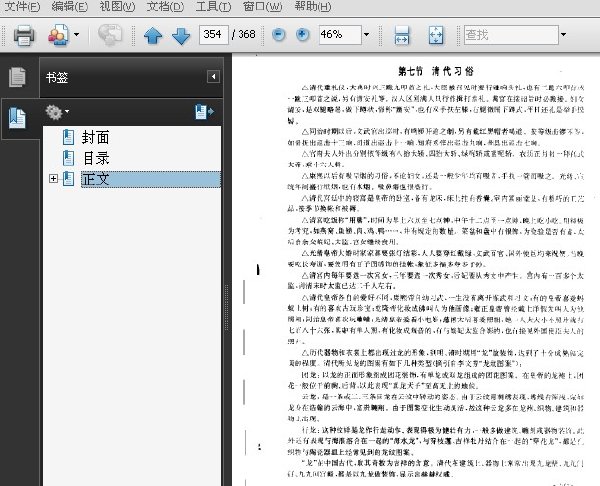The width and height of the screenshot is (600, 486).
Task: Click the 46% zoom level field
Action: coord(340,34)
